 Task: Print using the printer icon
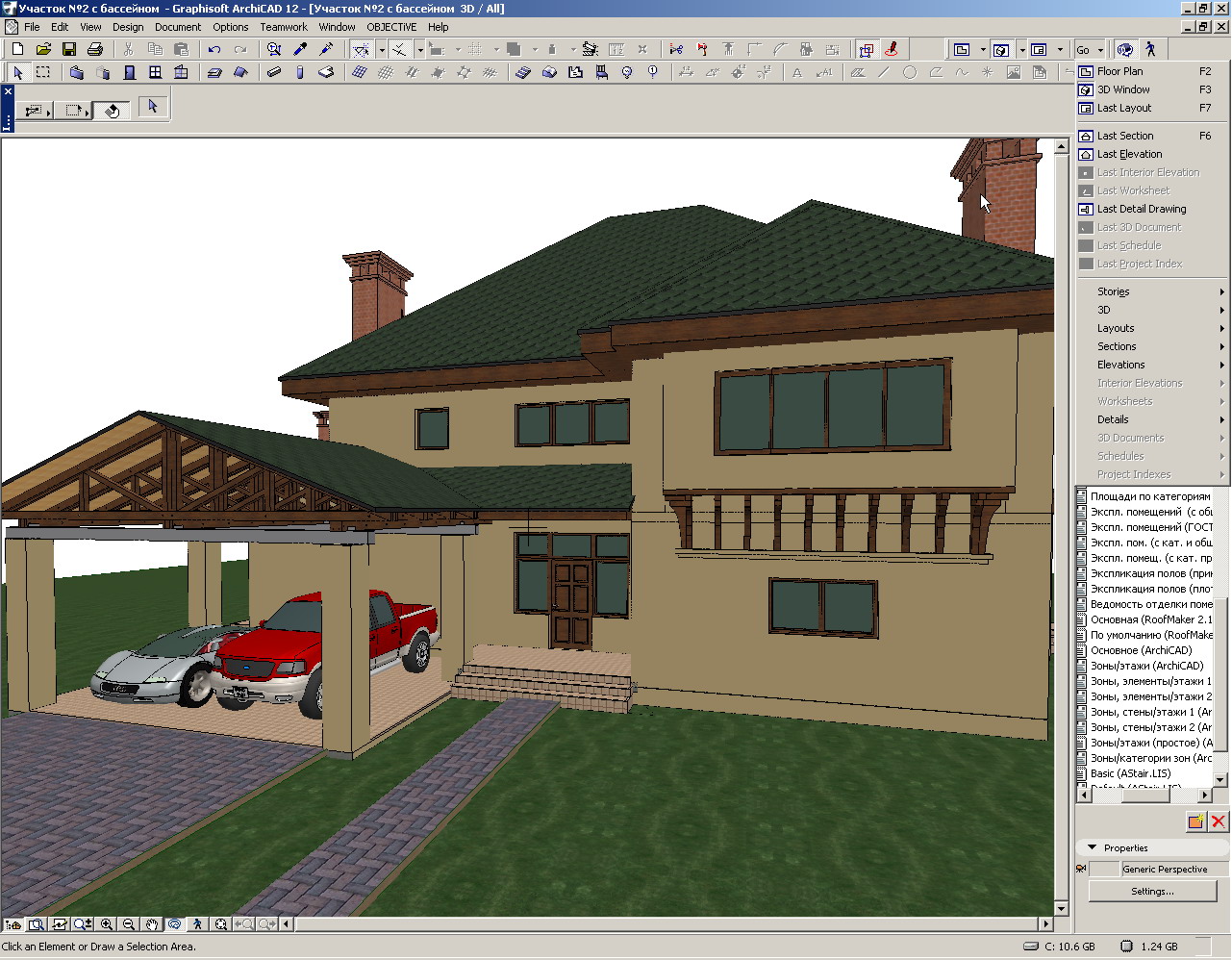[x=95, y=49]
